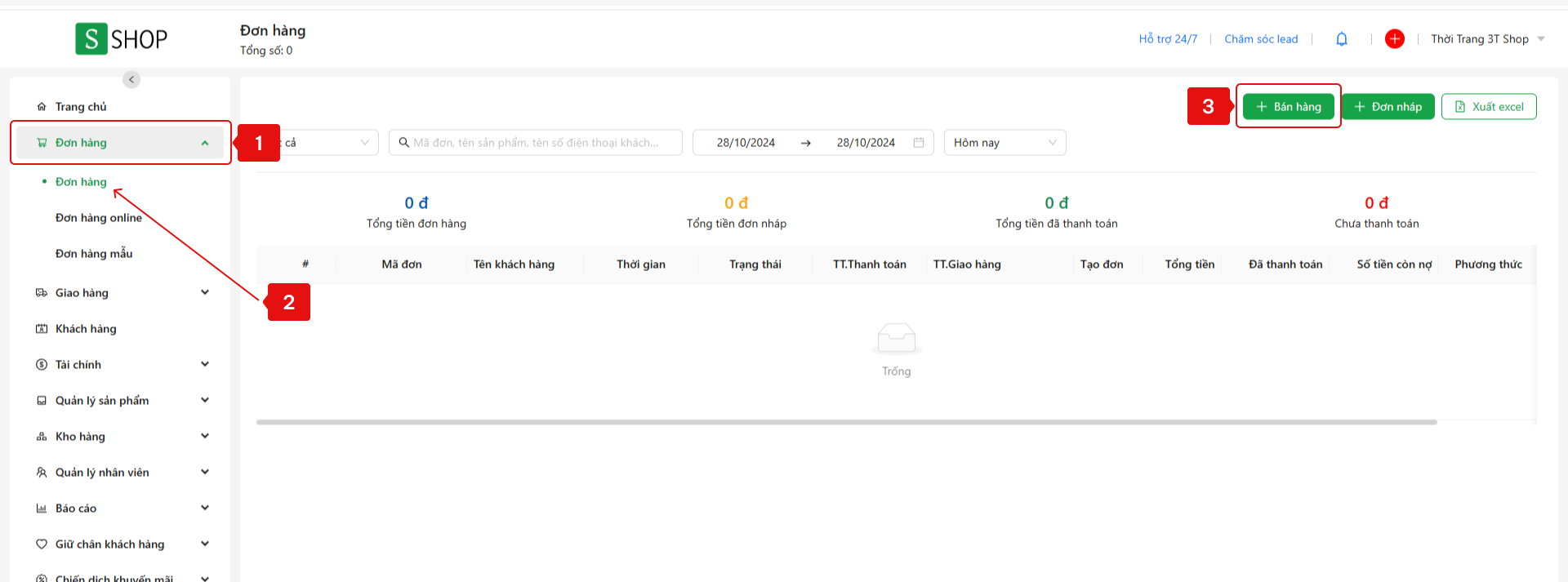Click the Quản lý nhân viên people icon
The height and width of the screenshot is (582, 1568).
click(42, 473)
